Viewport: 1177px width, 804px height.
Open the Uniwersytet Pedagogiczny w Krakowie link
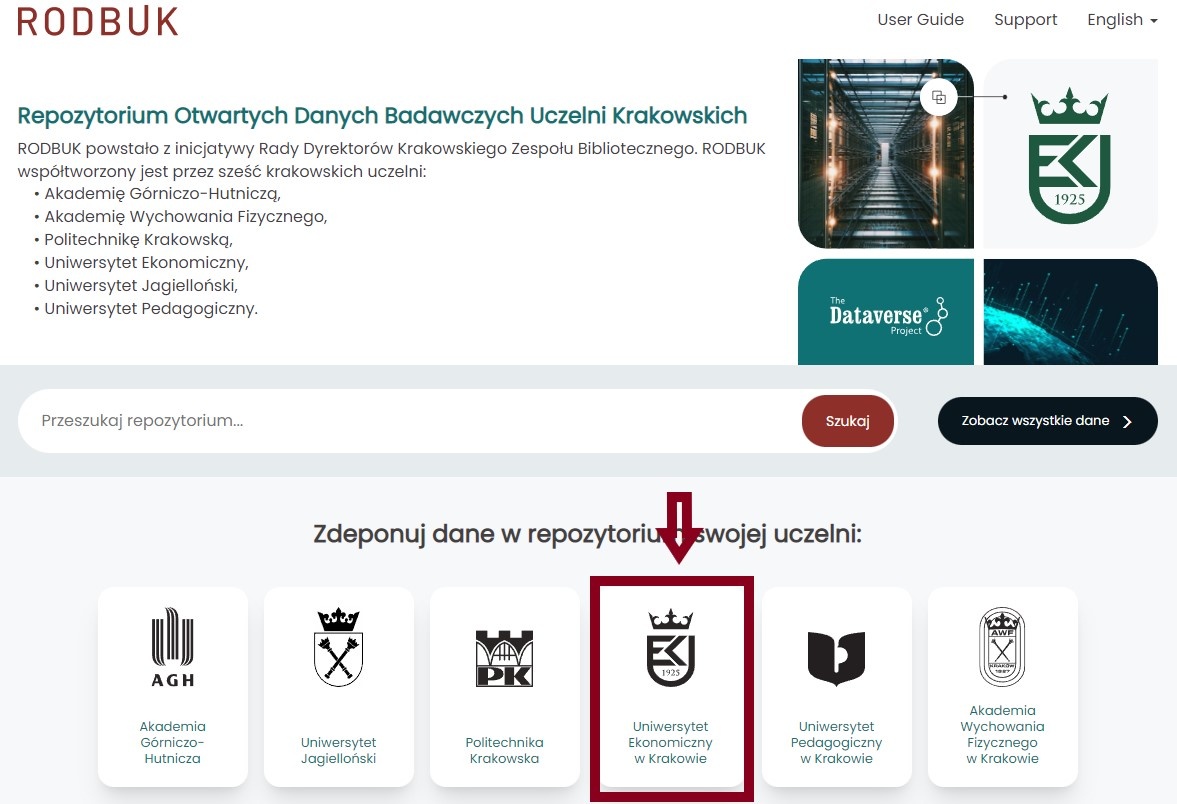(836, 742)
